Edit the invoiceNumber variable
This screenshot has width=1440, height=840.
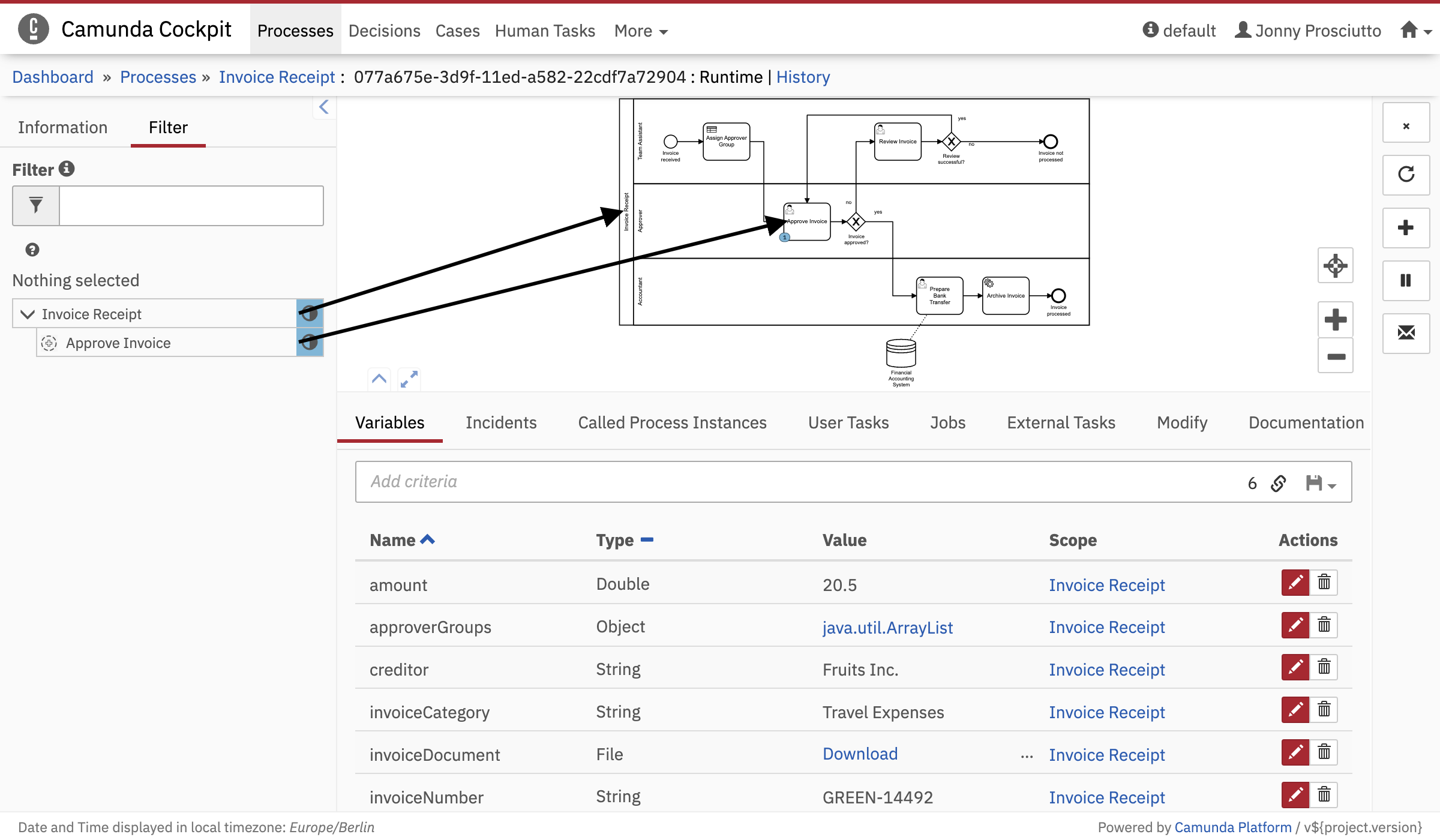(x=1295, y=795)
